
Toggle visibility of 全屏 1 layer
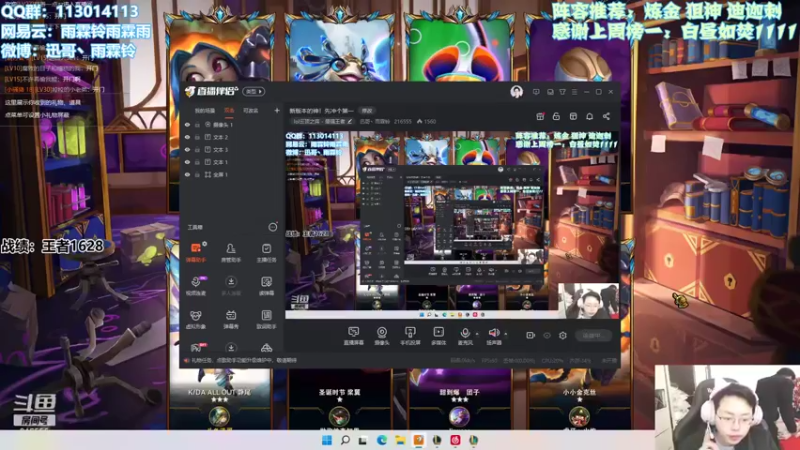point(187,174)
